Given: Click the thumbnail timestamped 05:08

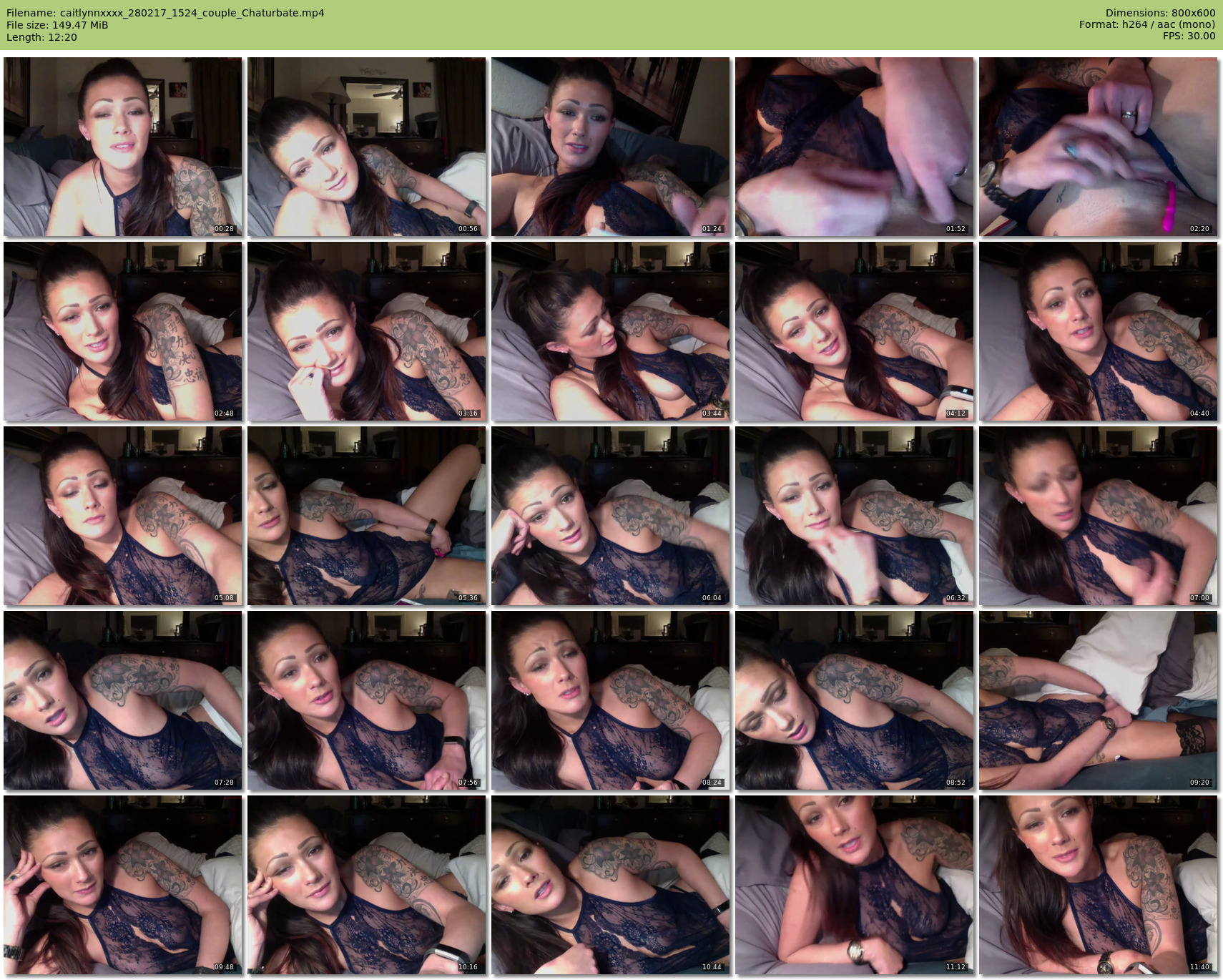Looking at the screenshot, I should click(x=122, y=516).
